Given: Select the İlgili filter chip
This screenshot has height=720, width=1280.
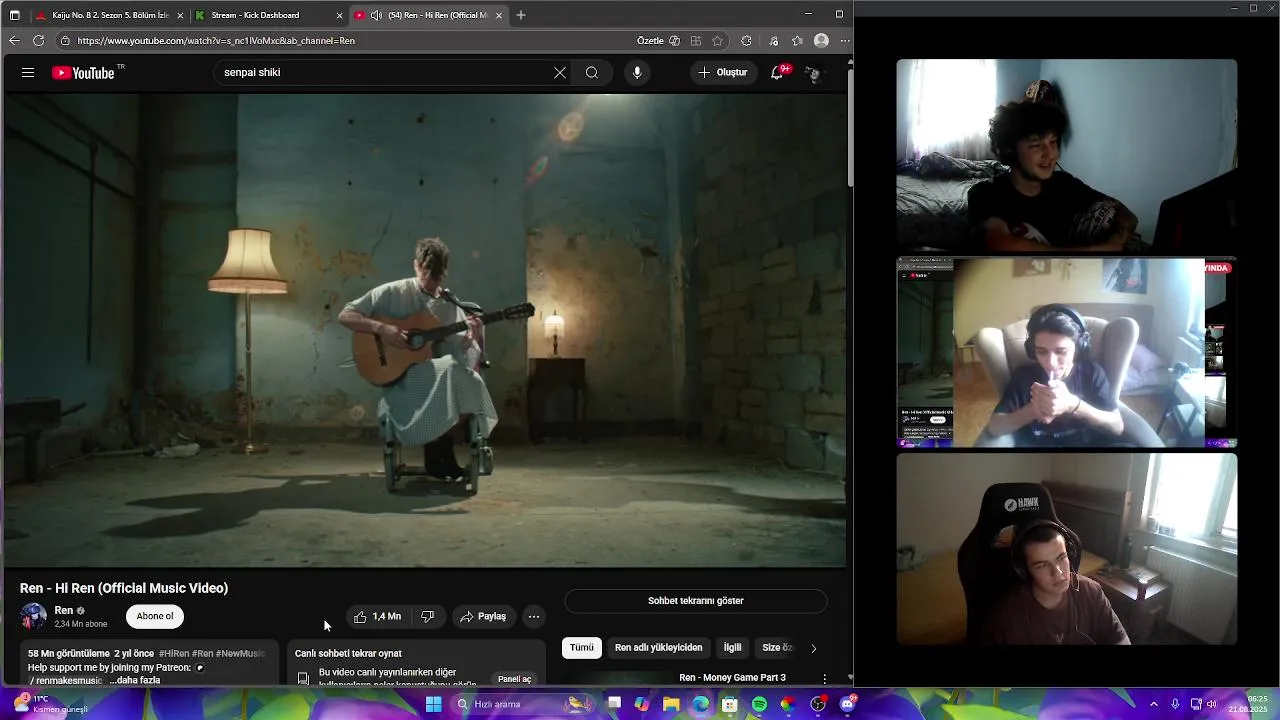Looking at the screenshot, I should (x=733, y=648).
